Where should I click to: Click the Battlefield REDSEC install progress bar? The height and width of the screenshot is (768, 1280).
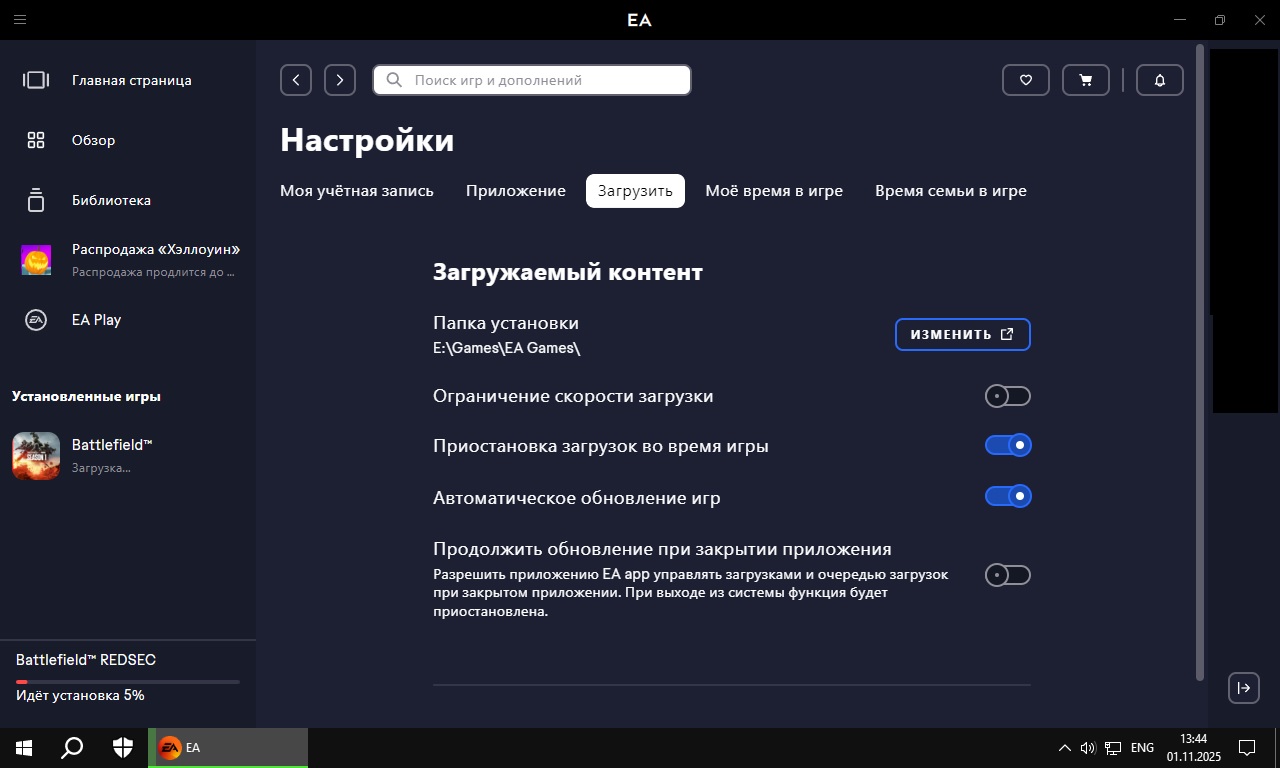(128, 682)
